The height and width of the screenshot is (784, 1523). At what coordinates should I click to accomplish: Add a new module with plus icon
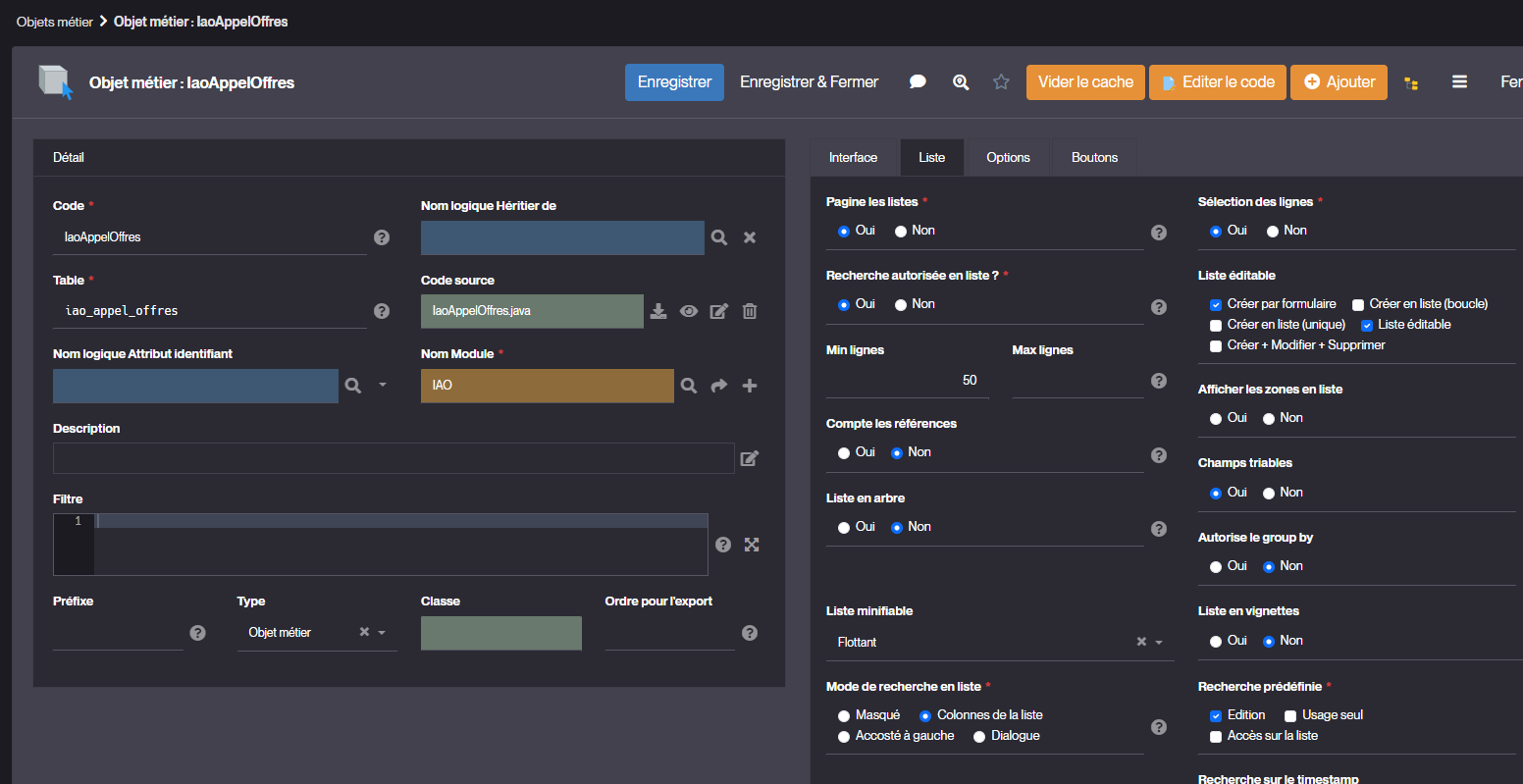(750, 386)
